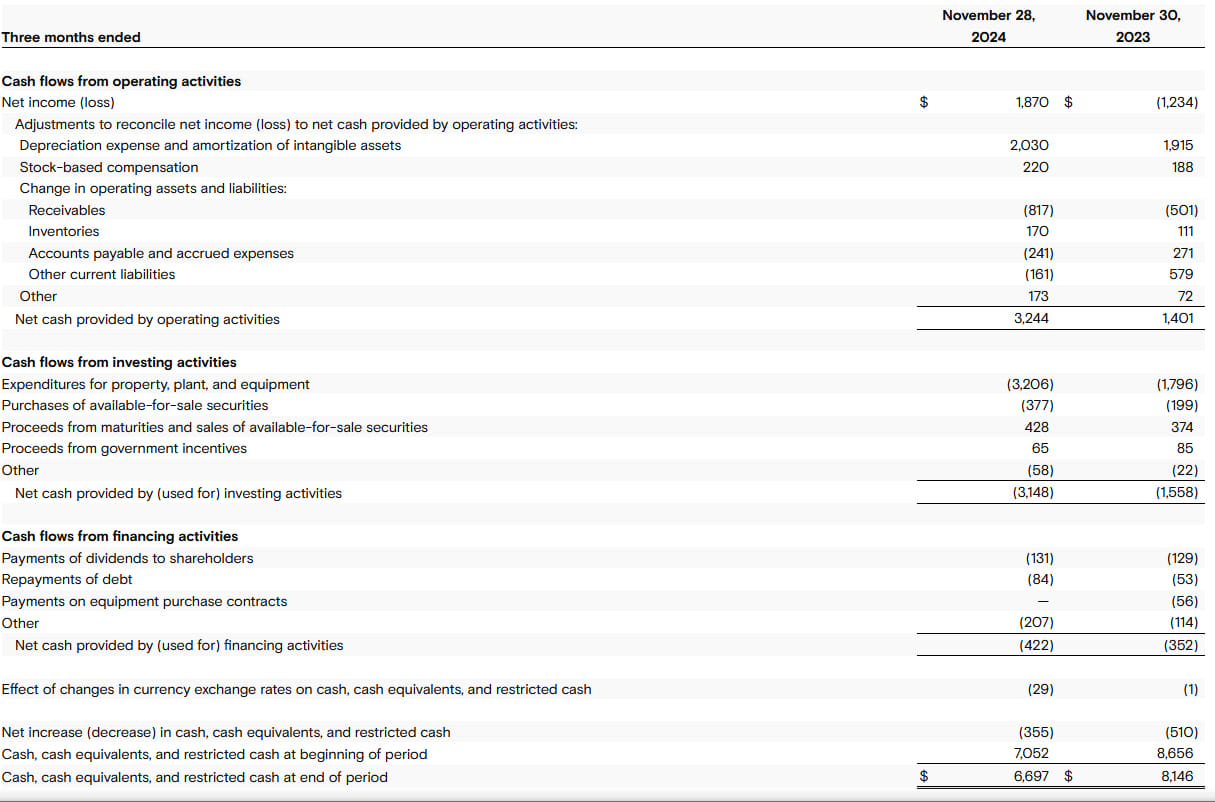
Task: Select the 3,244 operating cash total
Action: point(1031,319)
